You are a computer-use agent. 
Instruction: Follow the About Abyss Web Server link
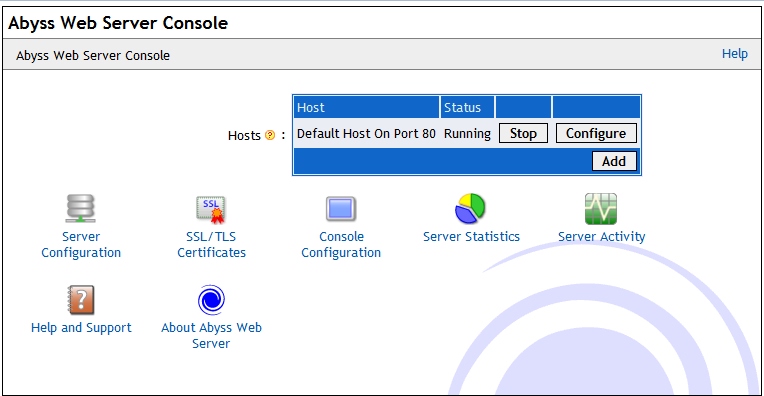[211, 336]
